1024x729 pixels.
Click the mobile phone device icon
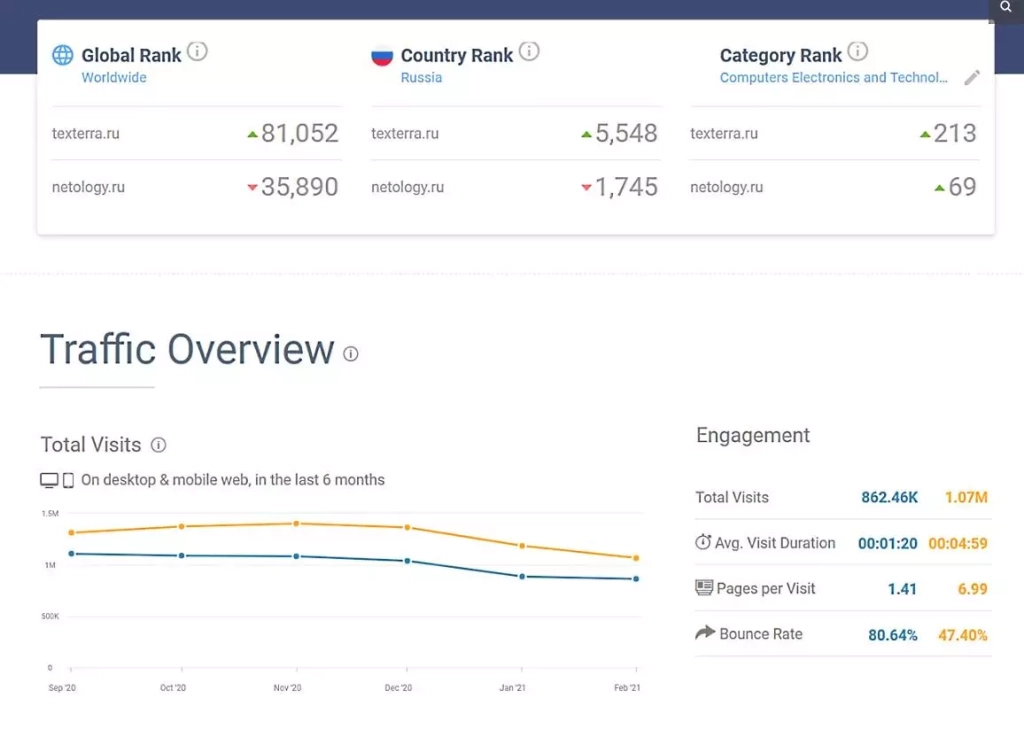click(68, 480)
